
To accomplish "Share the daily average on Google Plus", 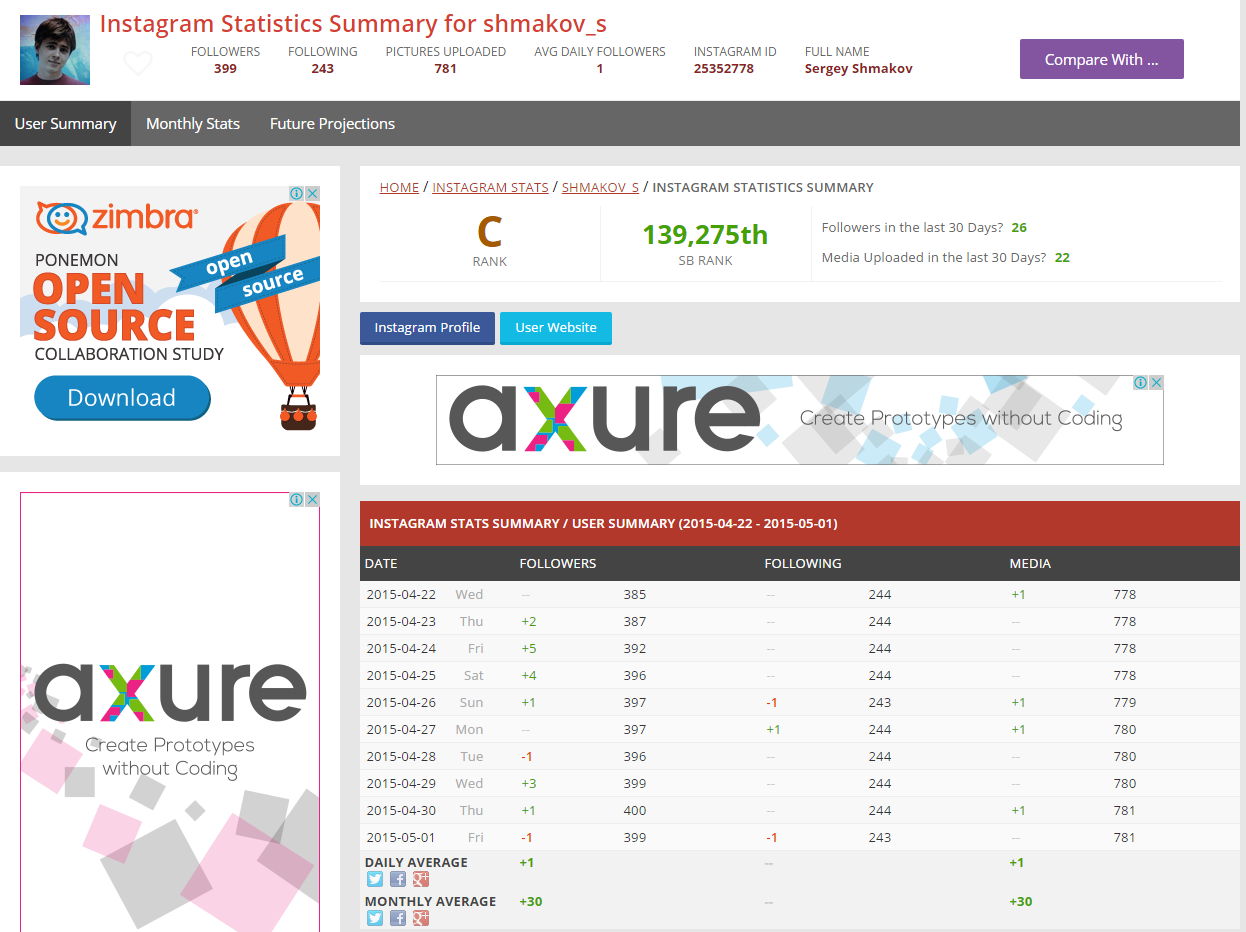I will tap(421, 879).
